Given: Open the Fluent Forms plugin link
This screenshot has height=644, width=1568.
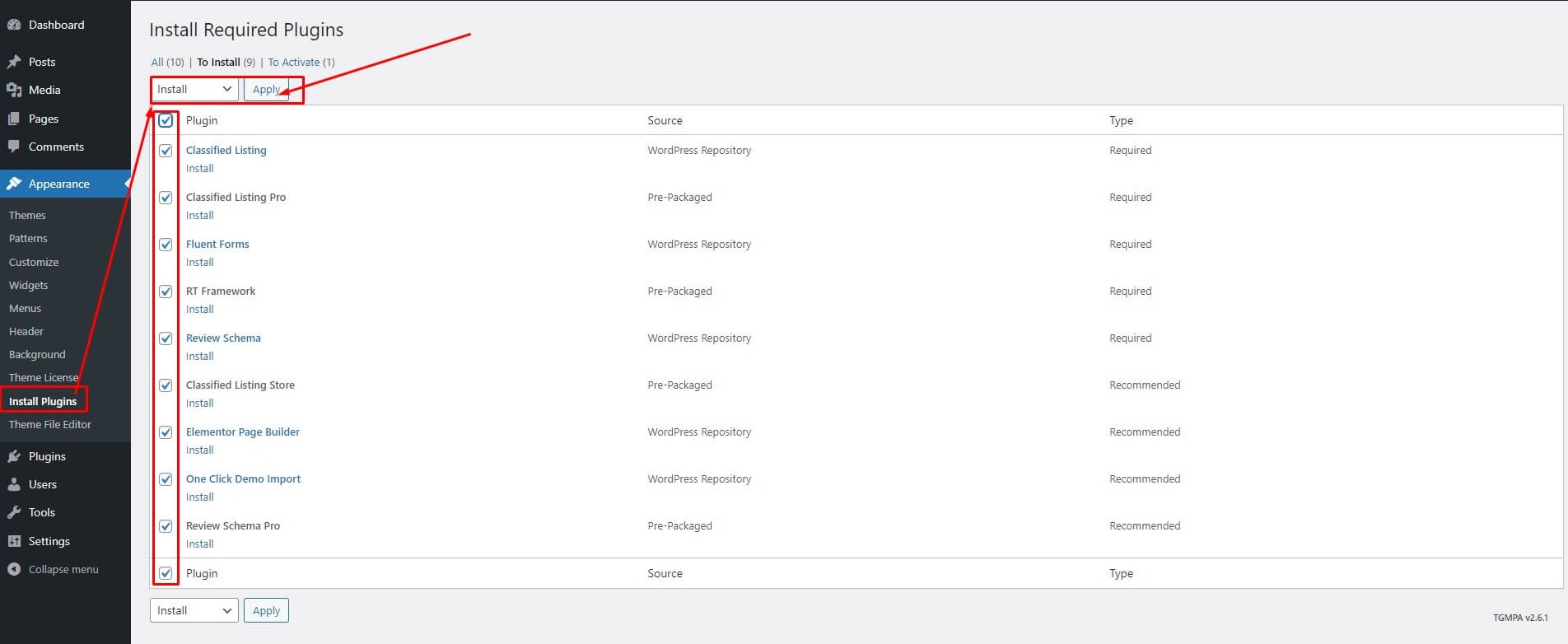Looking at the screenshot, I should tap(217, 244).
